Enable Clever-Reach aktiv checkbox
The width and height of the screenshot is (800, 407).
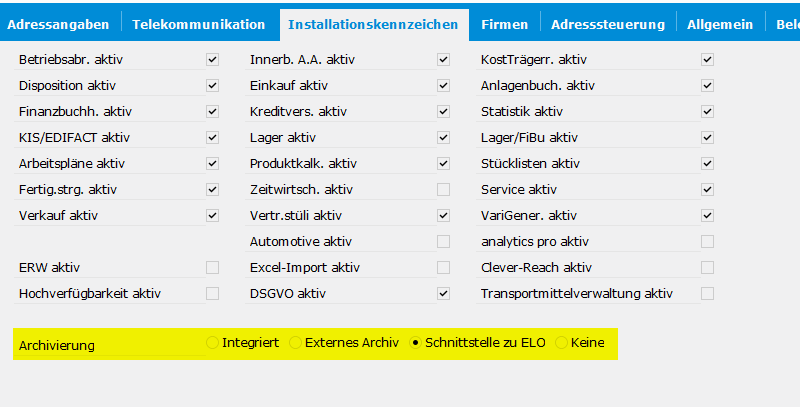click(707, 267)
